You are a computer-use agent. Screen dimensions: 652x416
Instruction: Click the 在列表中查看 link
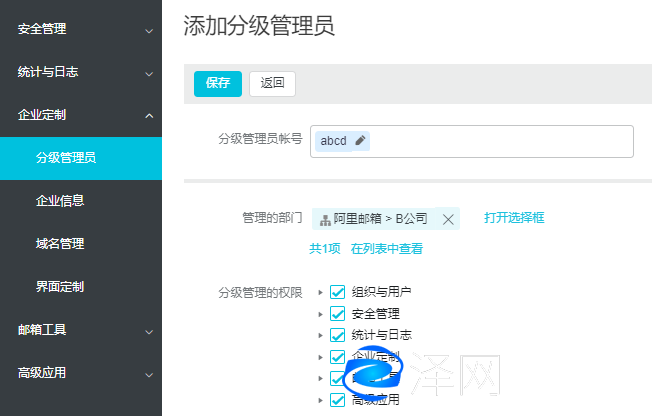click(x=386, y=249)
